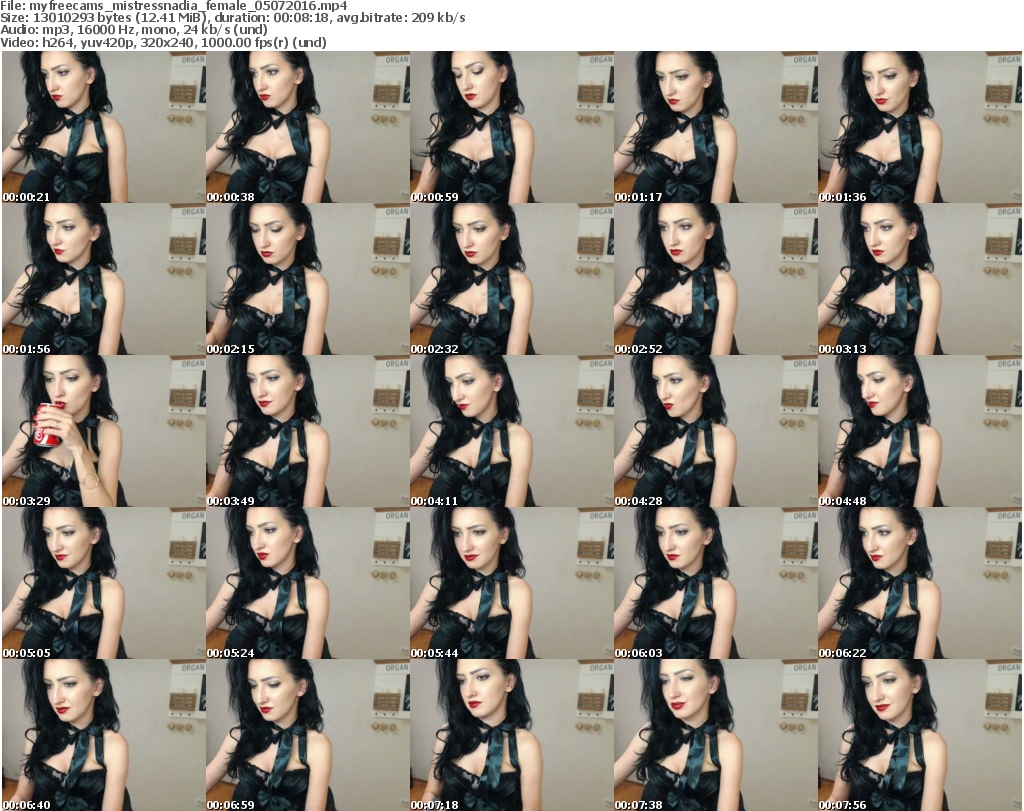This screenshot has width=1024, height=811.
Task: View the frame captured at 00:06:40
Action: [104, 735]
